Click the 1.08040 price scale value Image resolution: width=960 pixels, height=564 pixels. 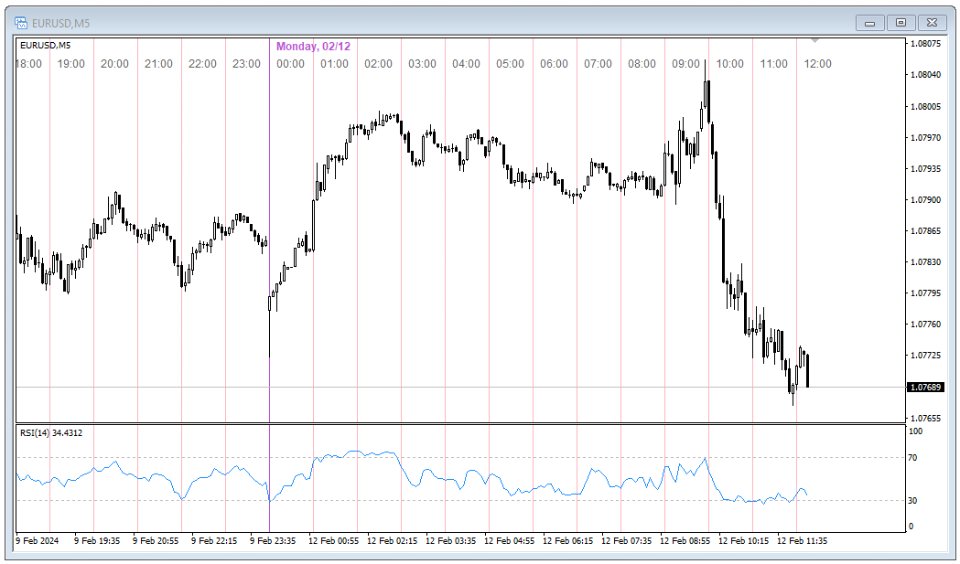coord(922,75)
